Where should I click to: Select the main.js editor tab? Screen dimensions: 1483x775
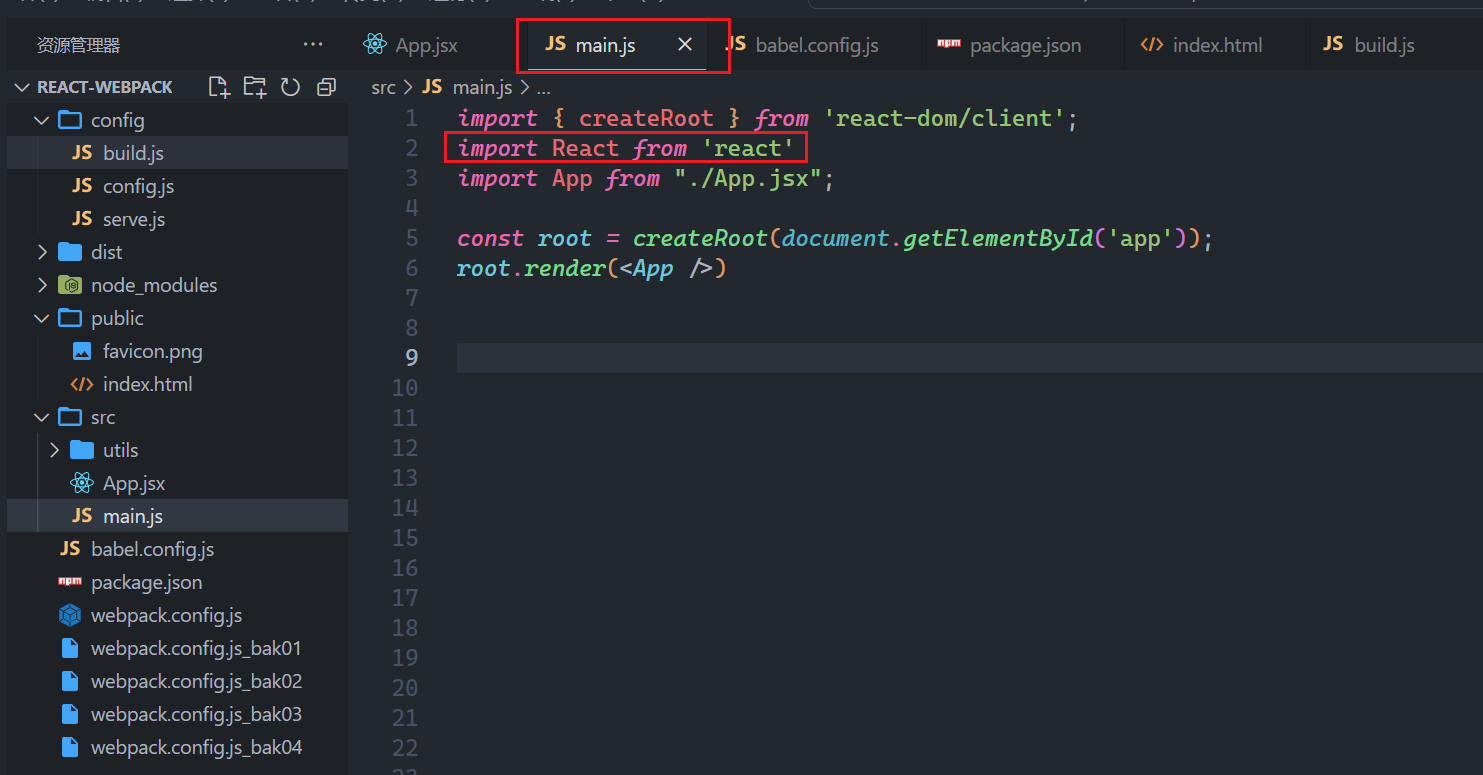pyautogui.click(x=605, y=45)
